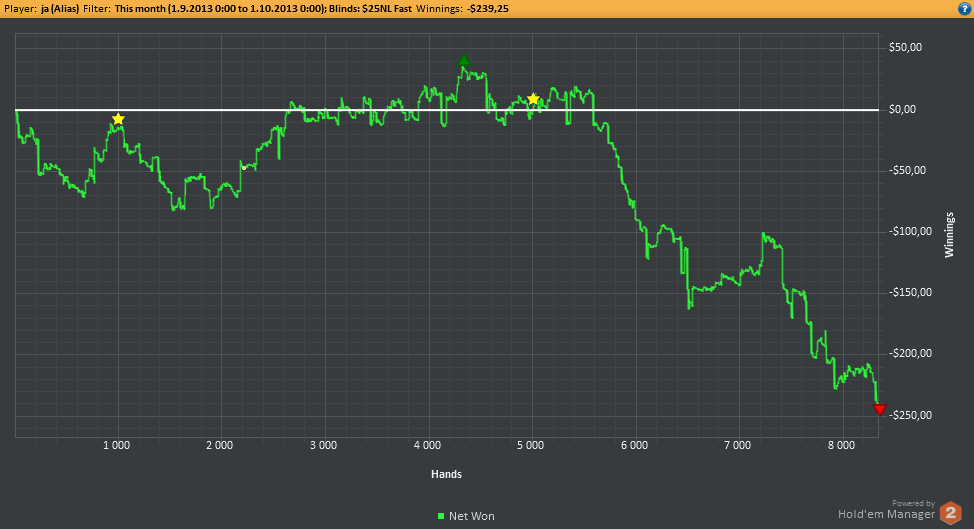This screenshot has height=529, width=974.
Task: Click the orange Hold'em Manager 2 logo
Action: (x=954, y=511)
